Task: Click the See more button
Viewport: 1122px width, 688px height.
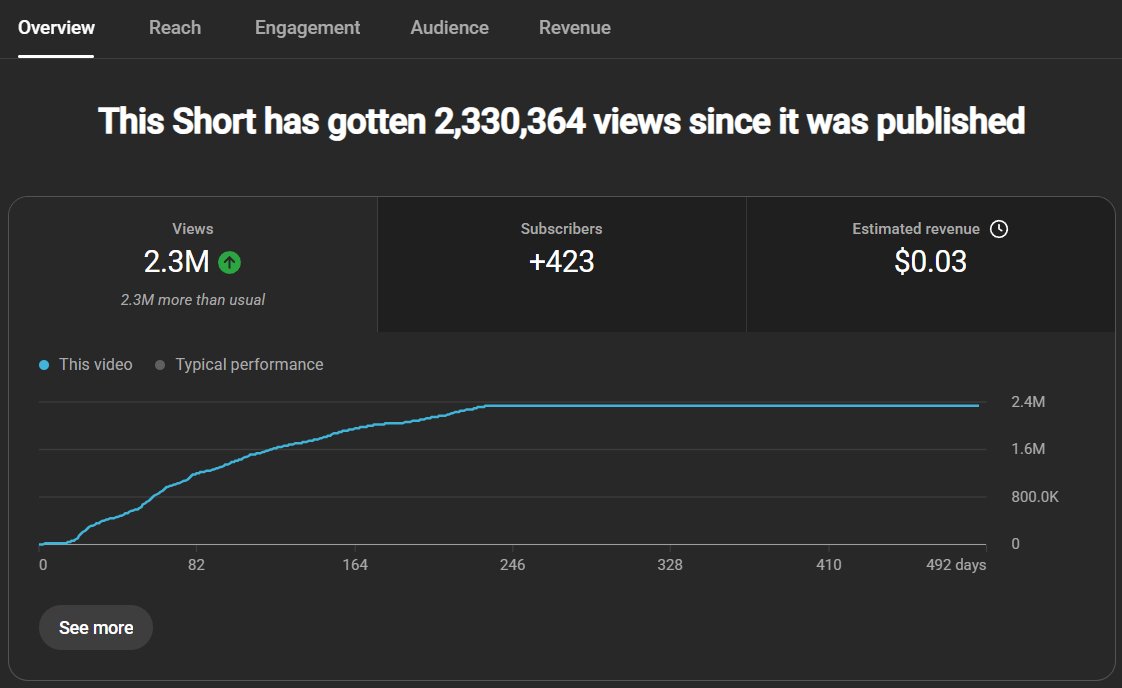Action: pos(96,628)
